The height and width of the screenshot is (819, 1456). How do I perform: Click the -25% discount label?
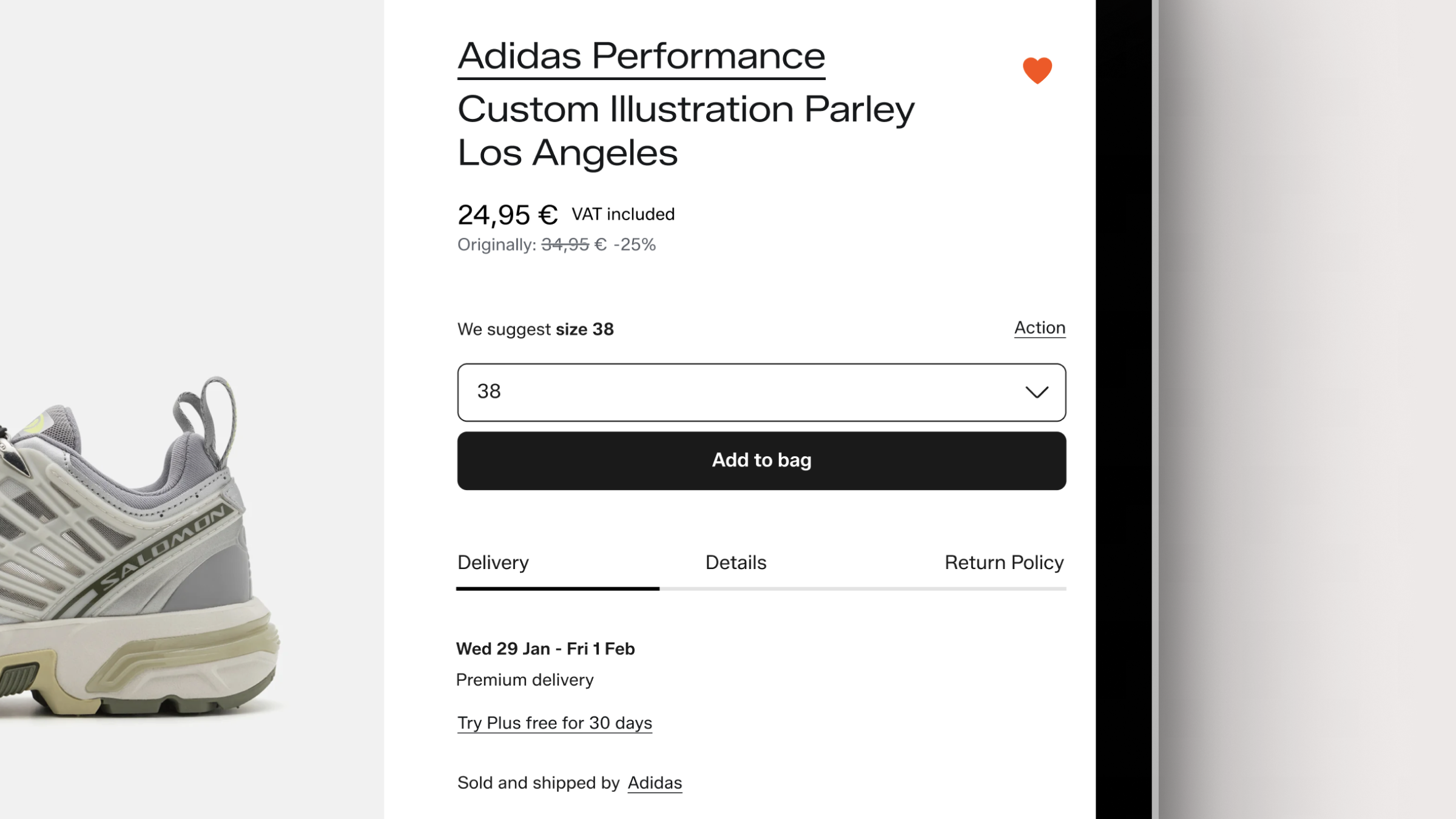[635, 245]
